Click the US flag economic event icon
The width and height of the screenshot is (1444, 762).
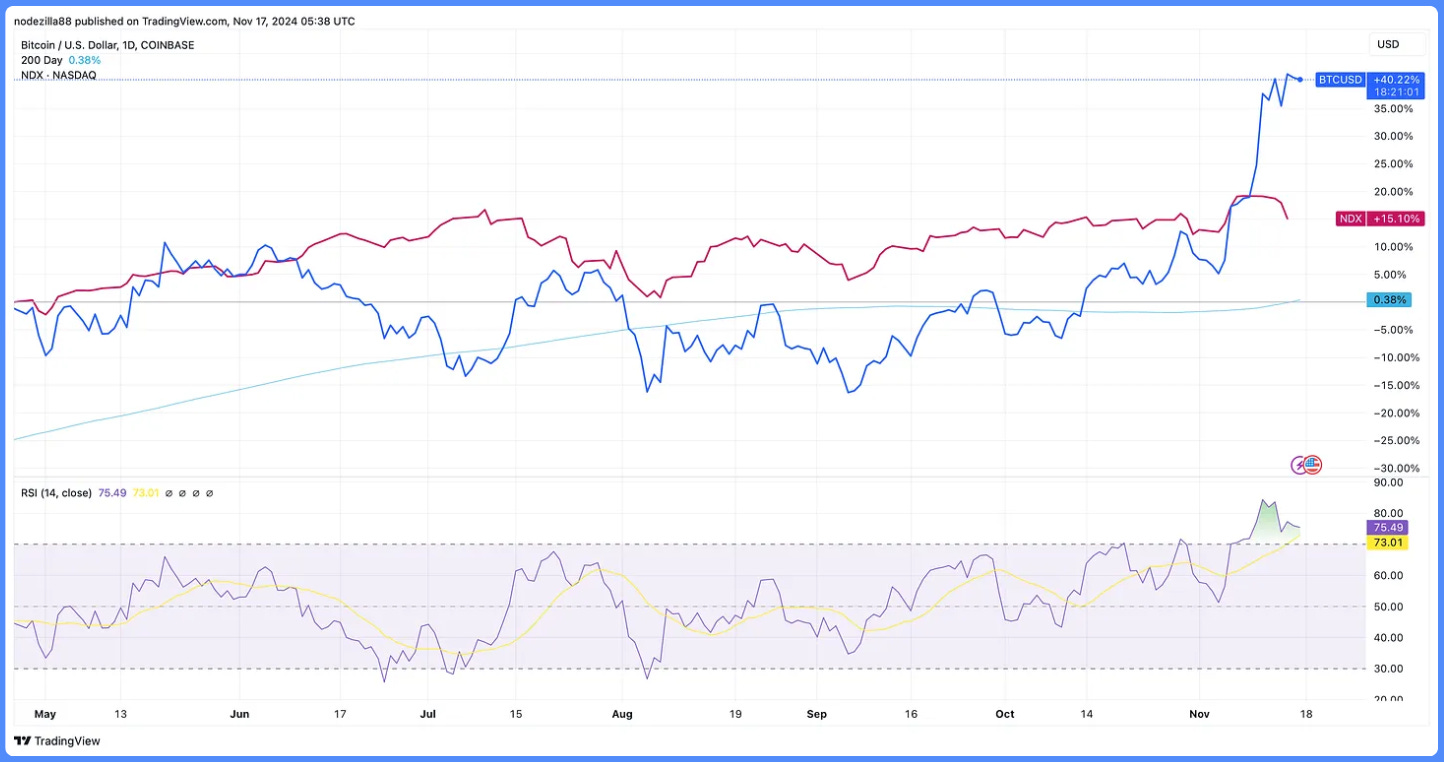coord(1313,465)
